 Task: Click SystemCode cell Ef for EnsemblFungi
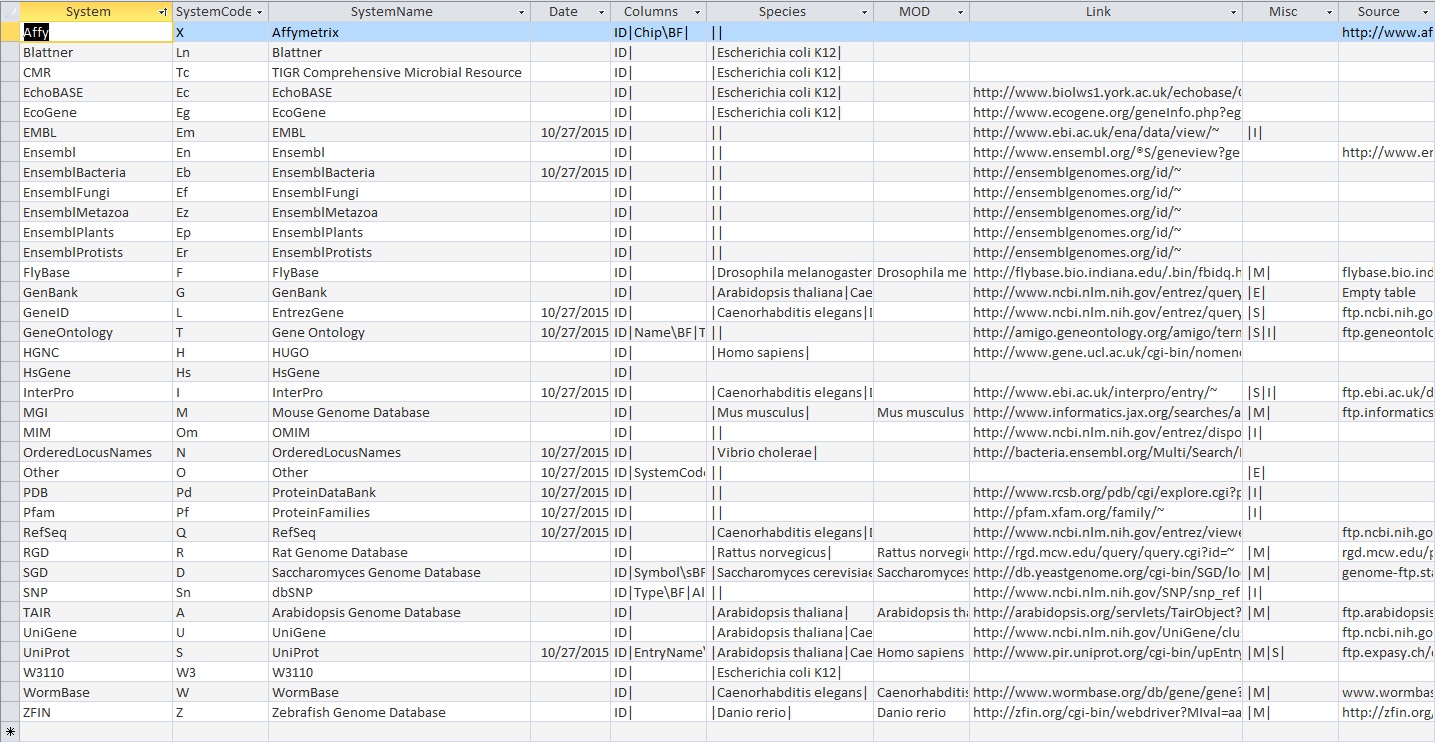(220, 192)
